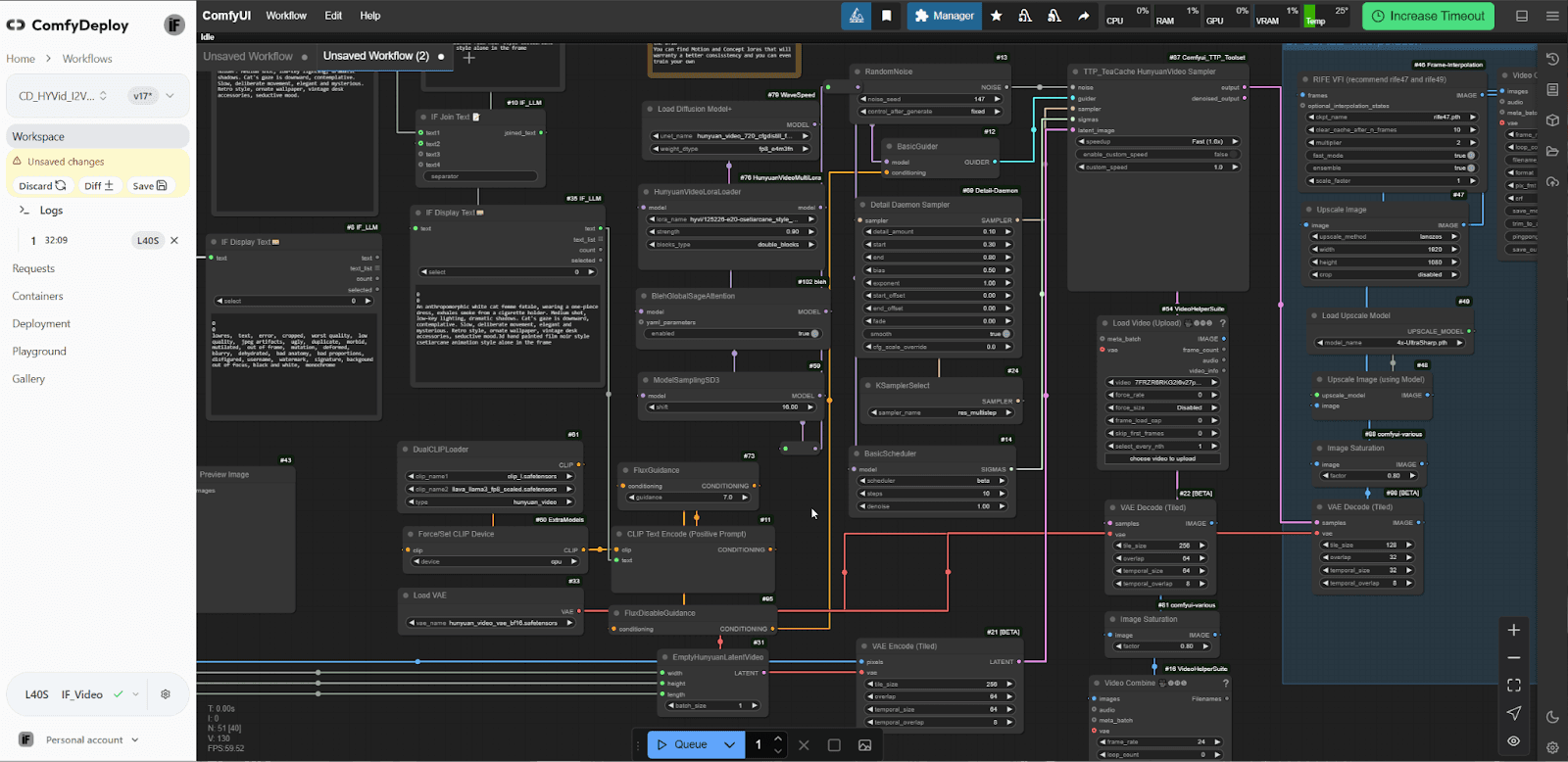The height and width of the screenshot is (762, 1568).
Task: Expand the Personal account switcher
Action: click(x=135, y=739)
